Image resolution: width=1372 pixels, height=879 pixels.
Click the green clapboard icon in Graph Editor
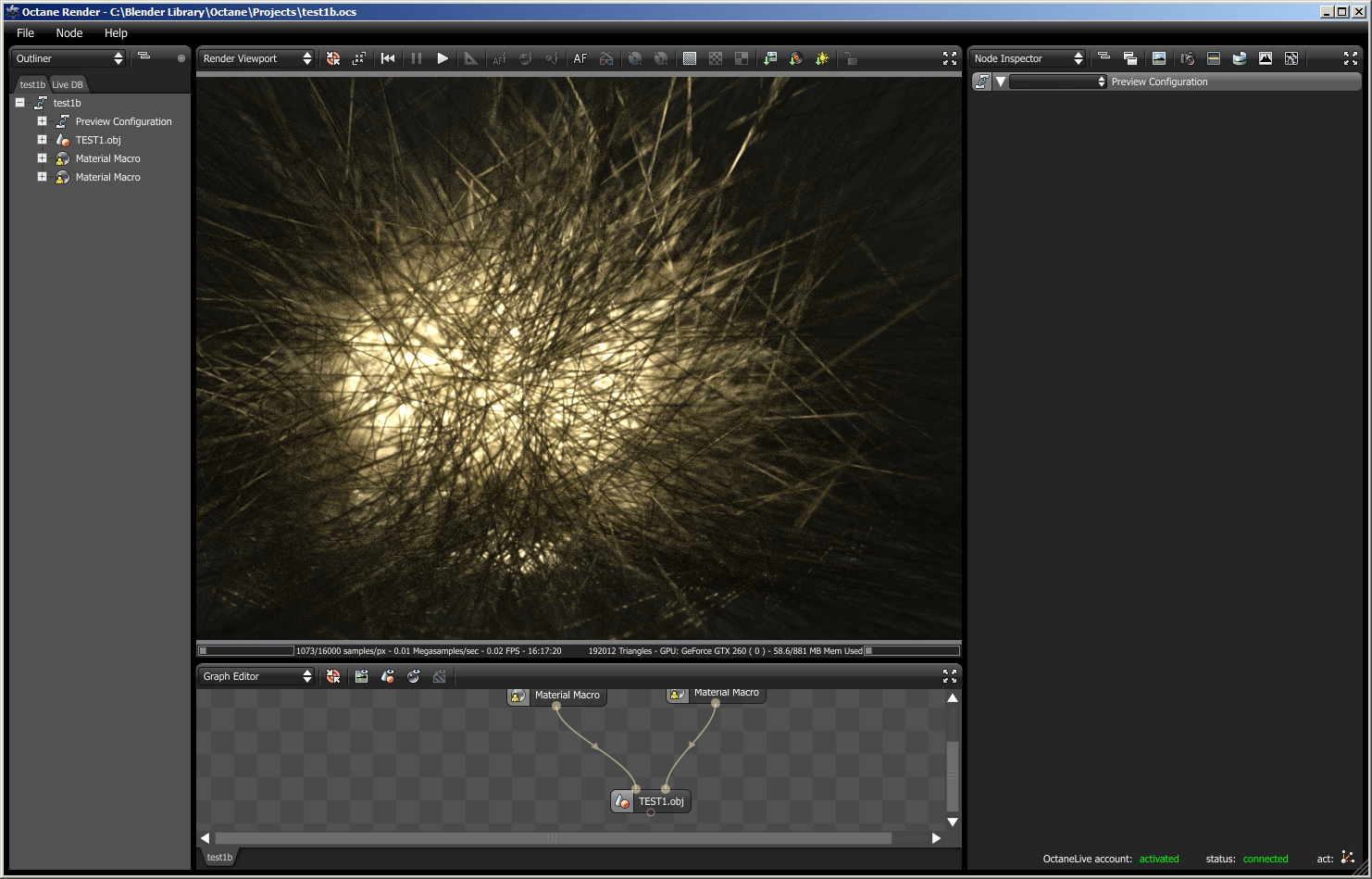point(362,676)
